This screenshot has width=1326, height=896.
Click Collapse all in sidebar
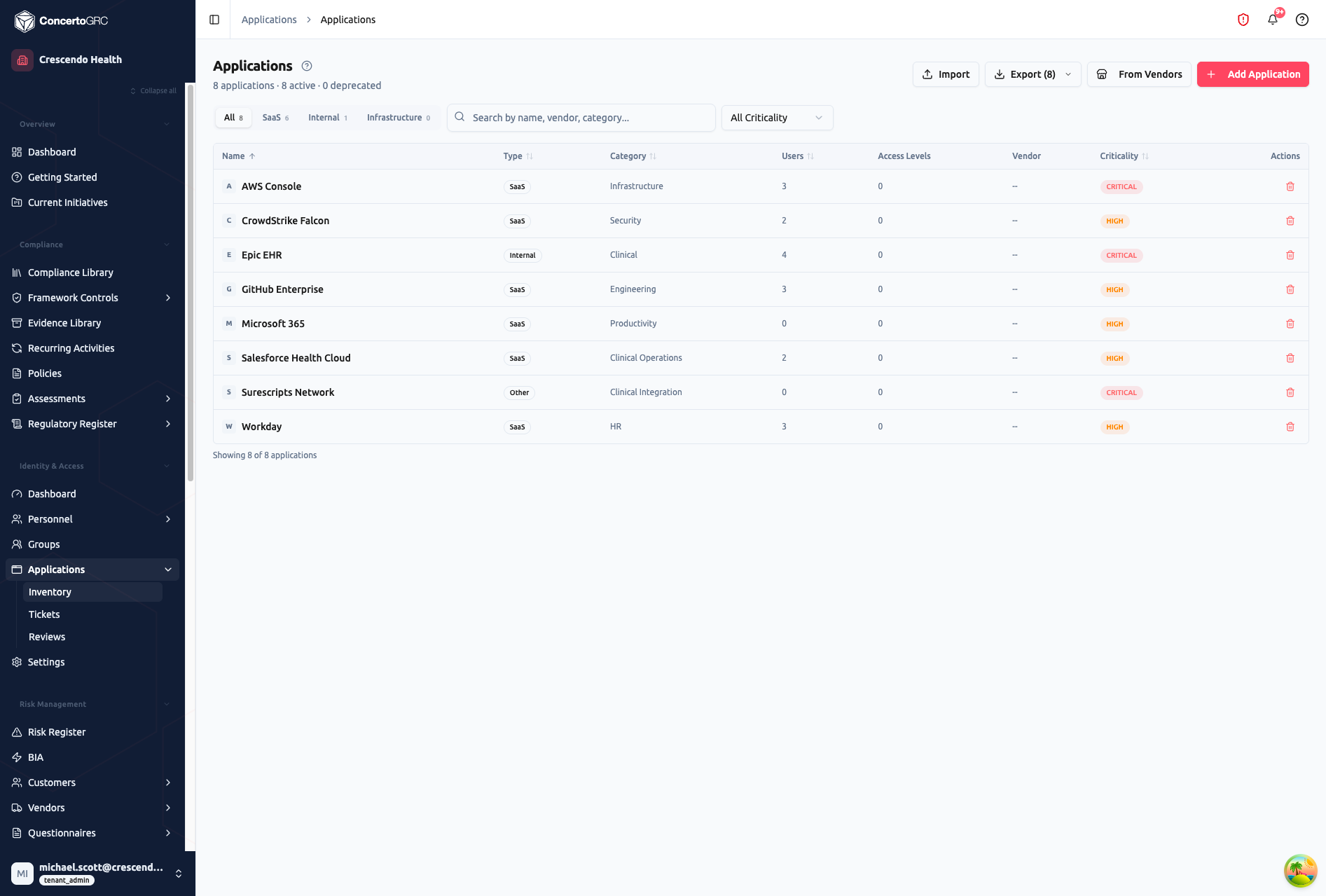pos(153,91)
